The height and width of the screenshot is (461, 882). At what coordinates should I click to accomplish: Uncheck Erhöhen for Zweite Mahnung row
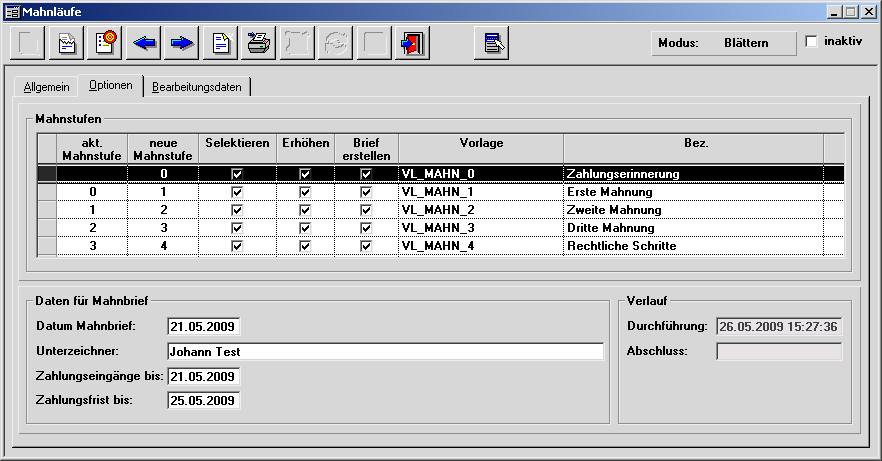[x=304, y=210]
